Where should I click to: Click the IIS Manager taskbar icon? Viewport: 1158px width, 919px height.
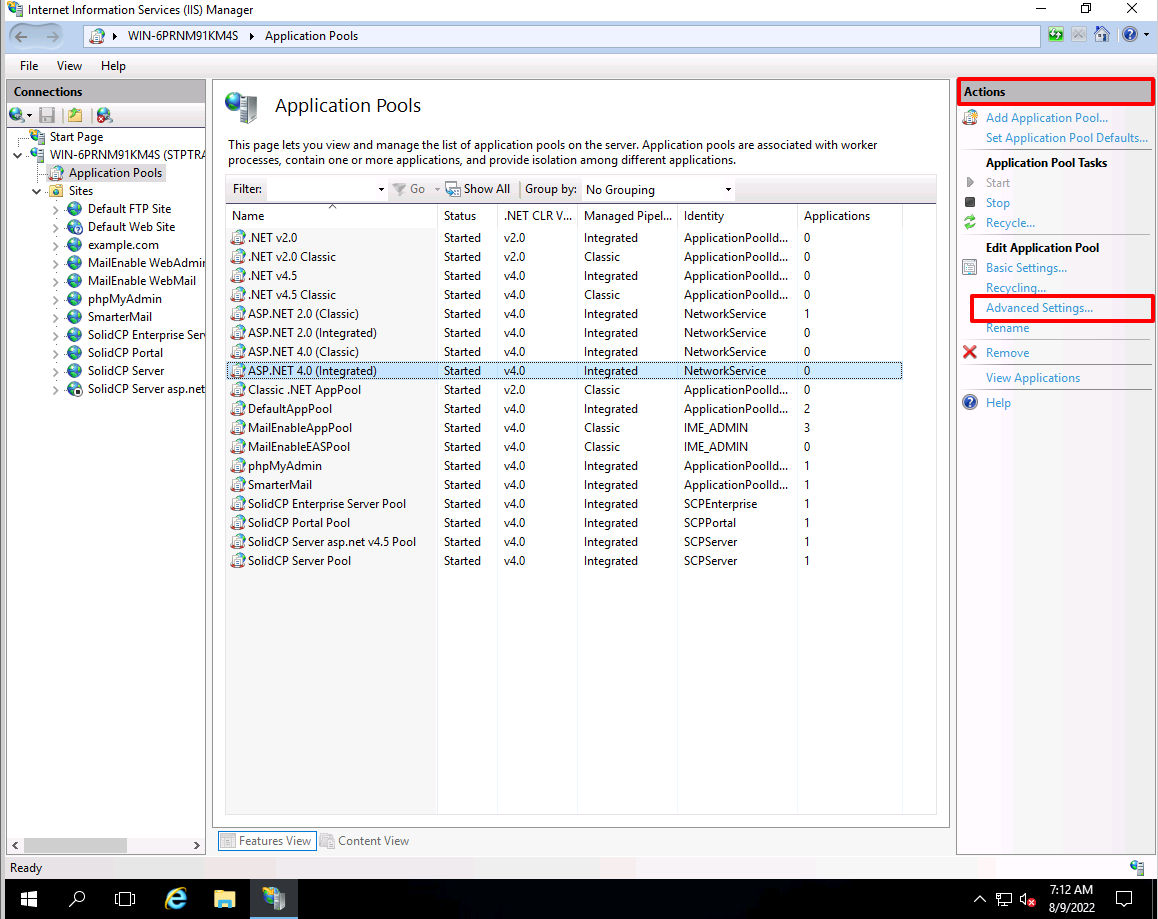(273, 899)
